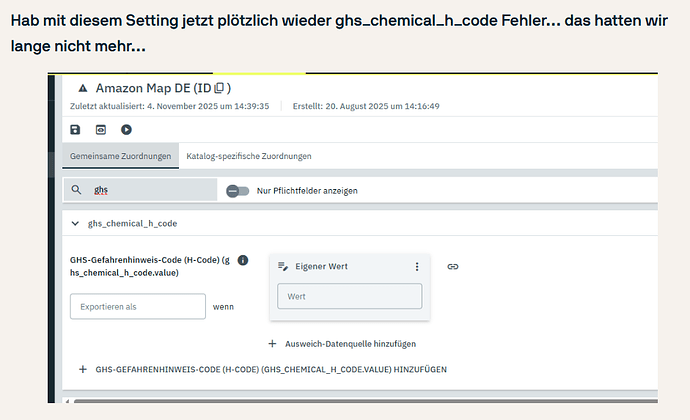Click the save (floppy disk) icon

pos(76,129)
